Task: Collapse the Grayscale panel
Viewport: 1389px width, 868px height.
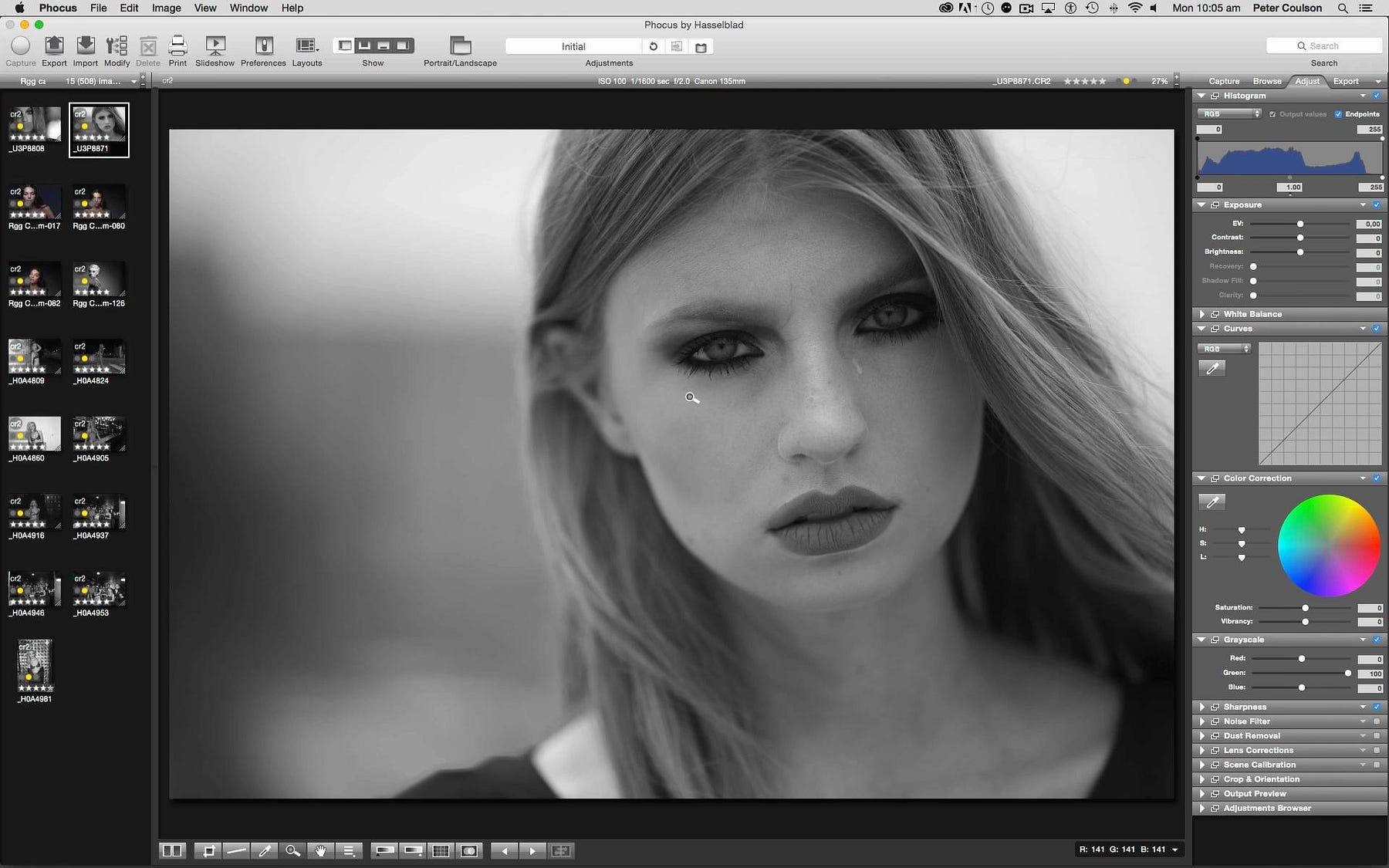Action: tap(1201, 640)
